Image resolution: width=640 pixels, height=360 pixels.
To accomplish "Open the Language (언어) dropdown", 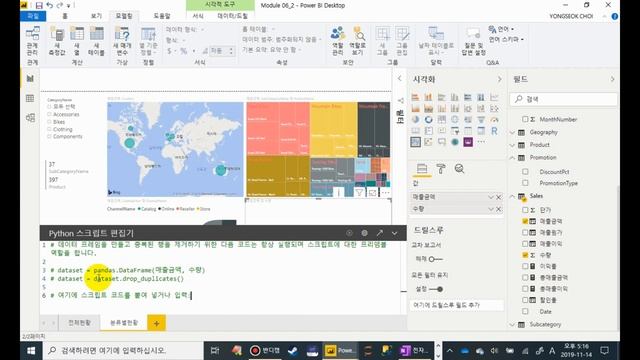I will [x=501, y=29].
